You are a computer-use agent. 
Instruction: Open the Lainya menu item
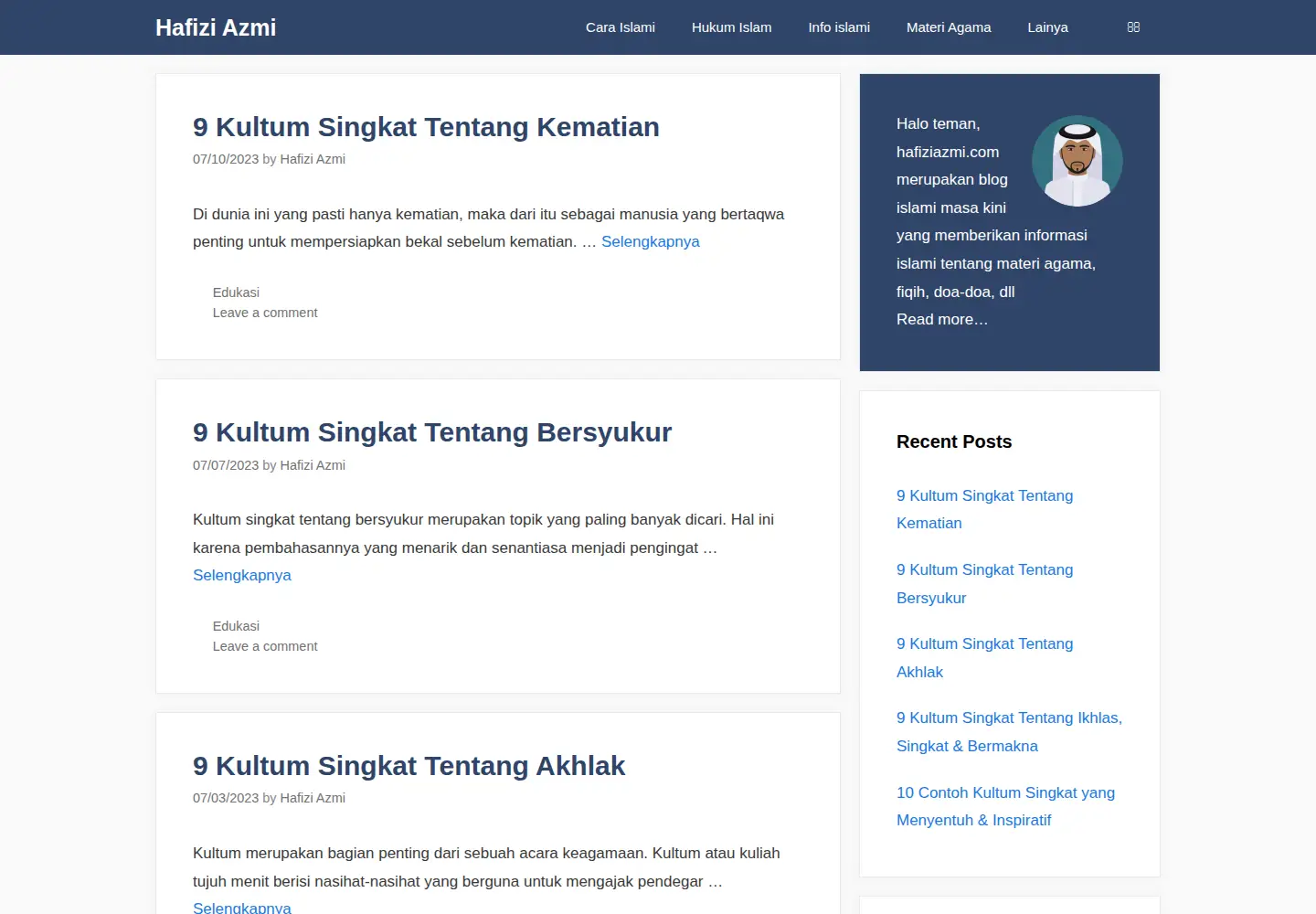pos(1047,27)
